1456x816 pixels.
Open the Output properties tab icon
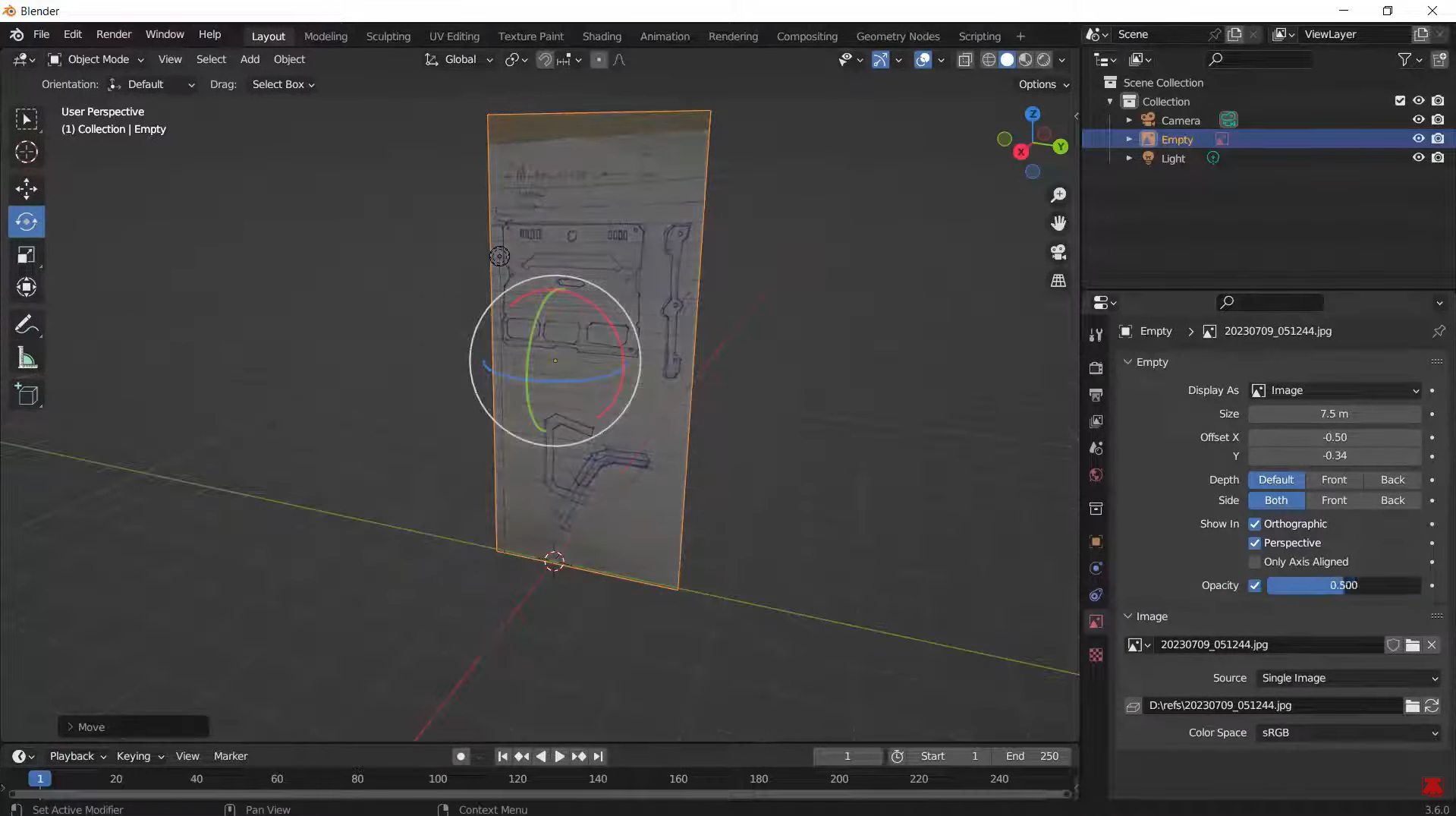click(x=1096, y=395)
